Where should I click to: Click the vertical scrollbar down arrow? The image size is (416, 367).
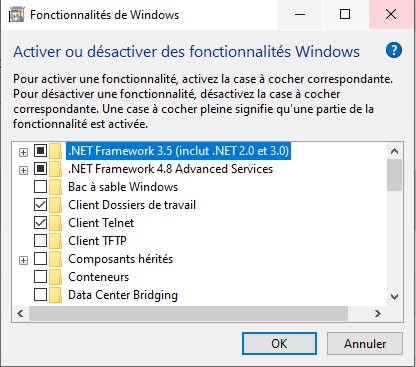pyautogui.click(x=394, y=297)
